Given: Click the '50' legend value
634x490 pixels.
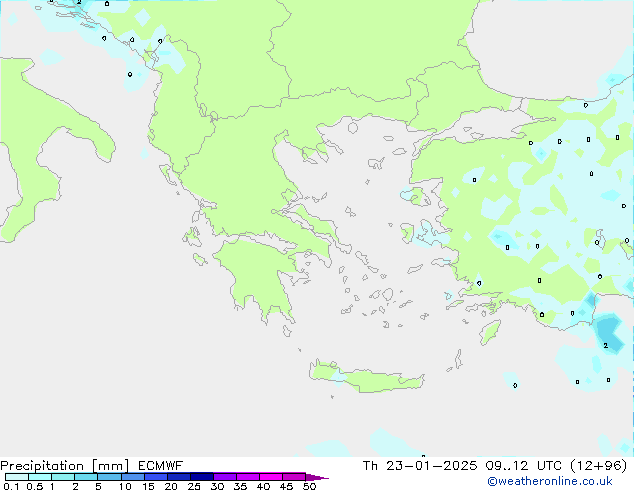Looking at the screenshot, I should point(309,486).
